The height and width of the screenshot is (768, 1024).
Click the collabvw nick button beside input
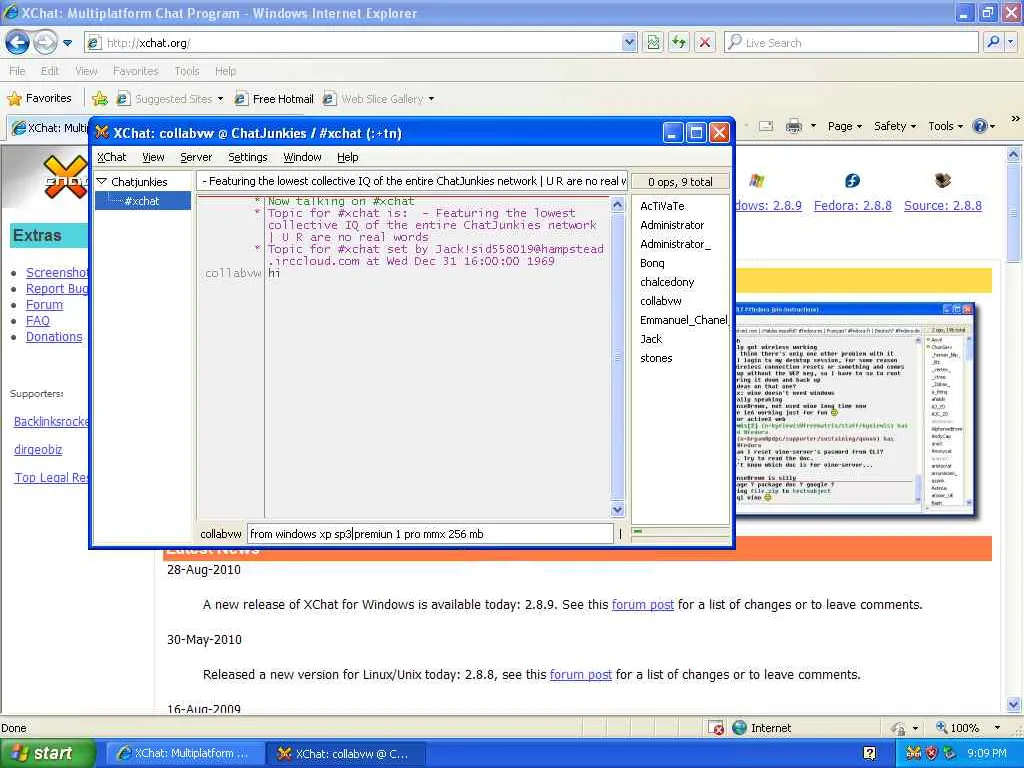click(x=221, y=534)
